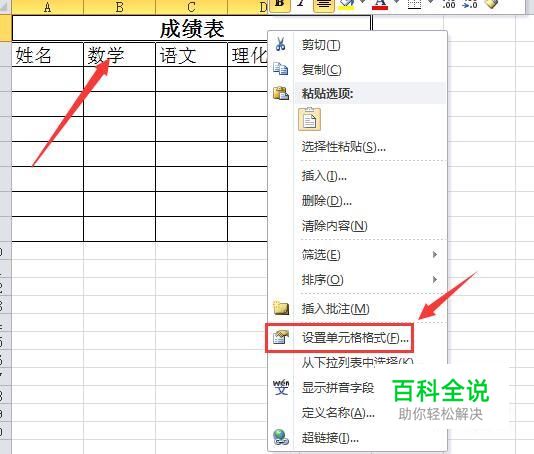Choose 删除(D)... from the context menu

click(x=358, y=201)
